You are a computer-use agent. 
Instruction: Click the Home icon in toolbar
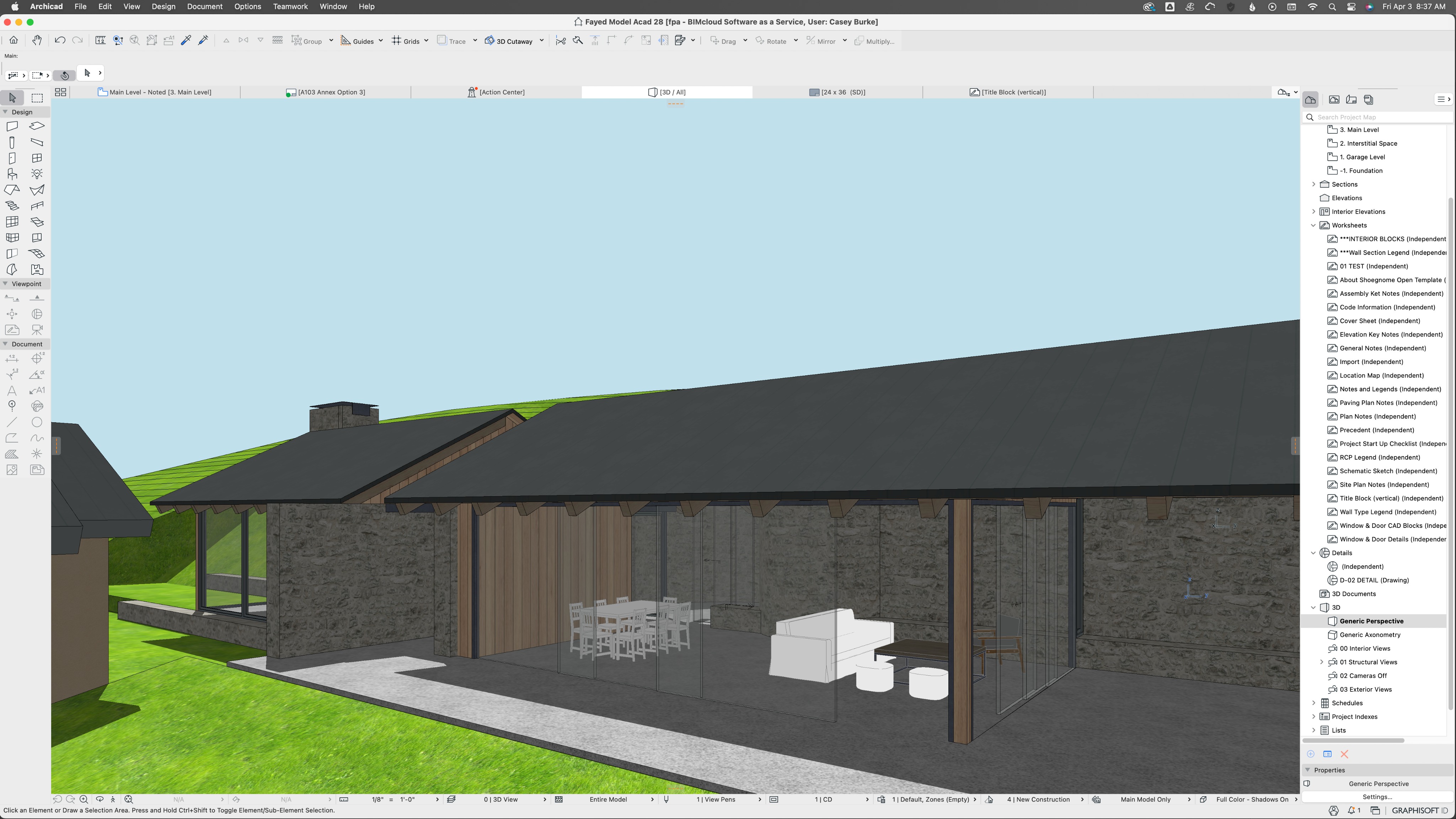tap(14, 40)
